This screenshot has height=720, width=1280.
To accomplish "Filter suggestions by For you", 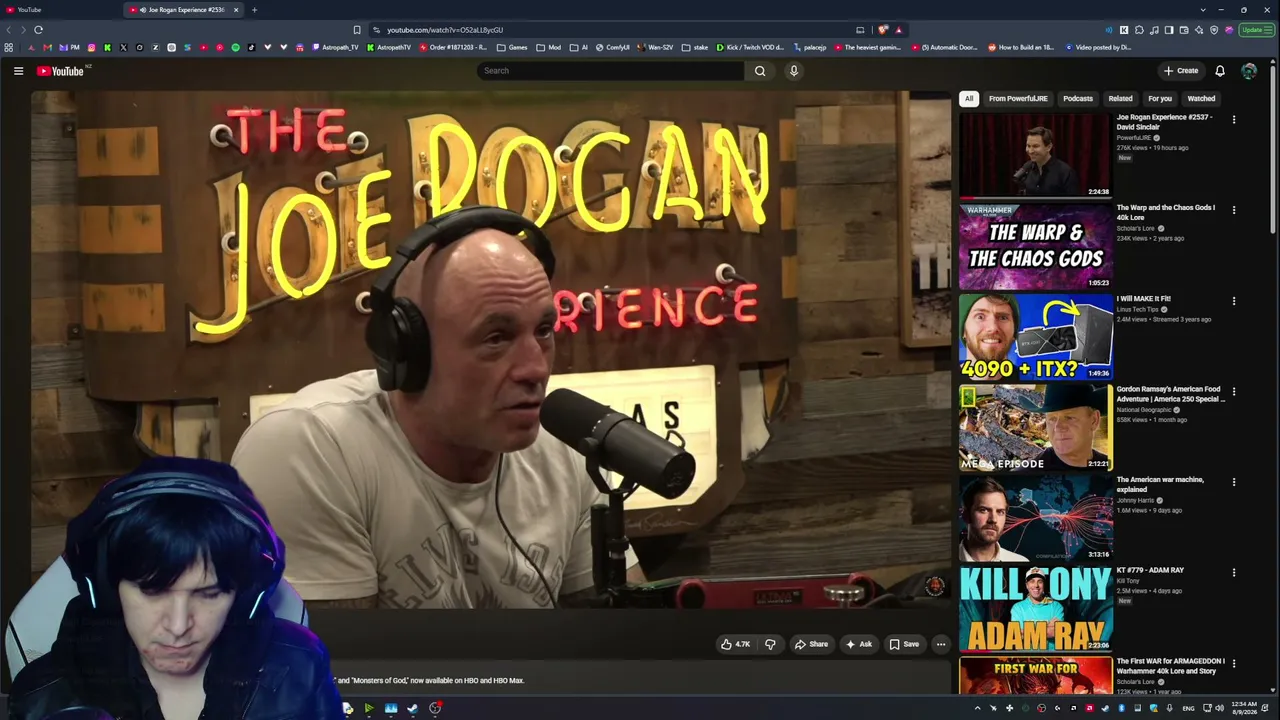I will [x=1160, y=99].
